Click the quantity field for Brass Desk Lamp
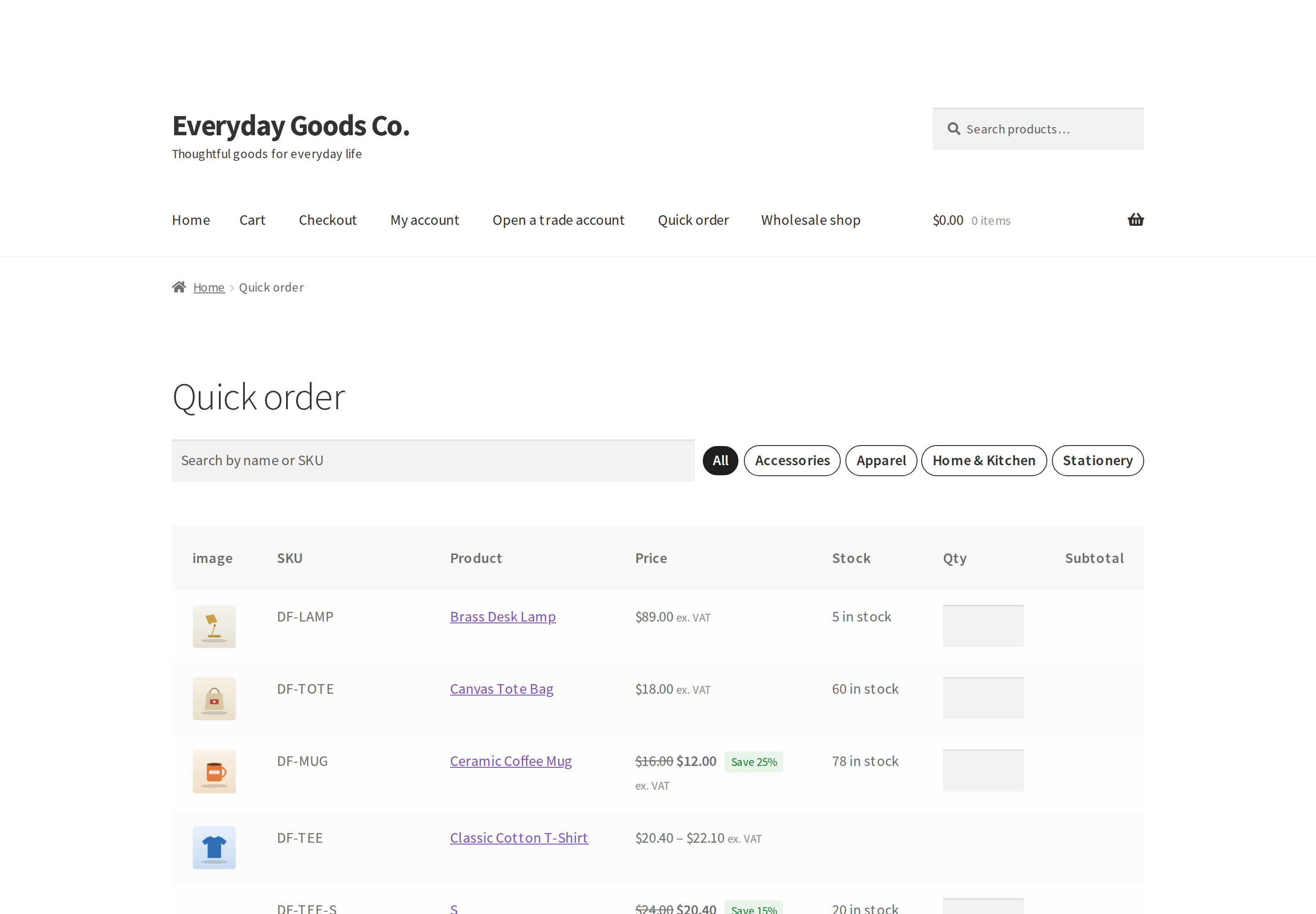This screenshot has width=1316, height=914. click(x=983, y=626)
